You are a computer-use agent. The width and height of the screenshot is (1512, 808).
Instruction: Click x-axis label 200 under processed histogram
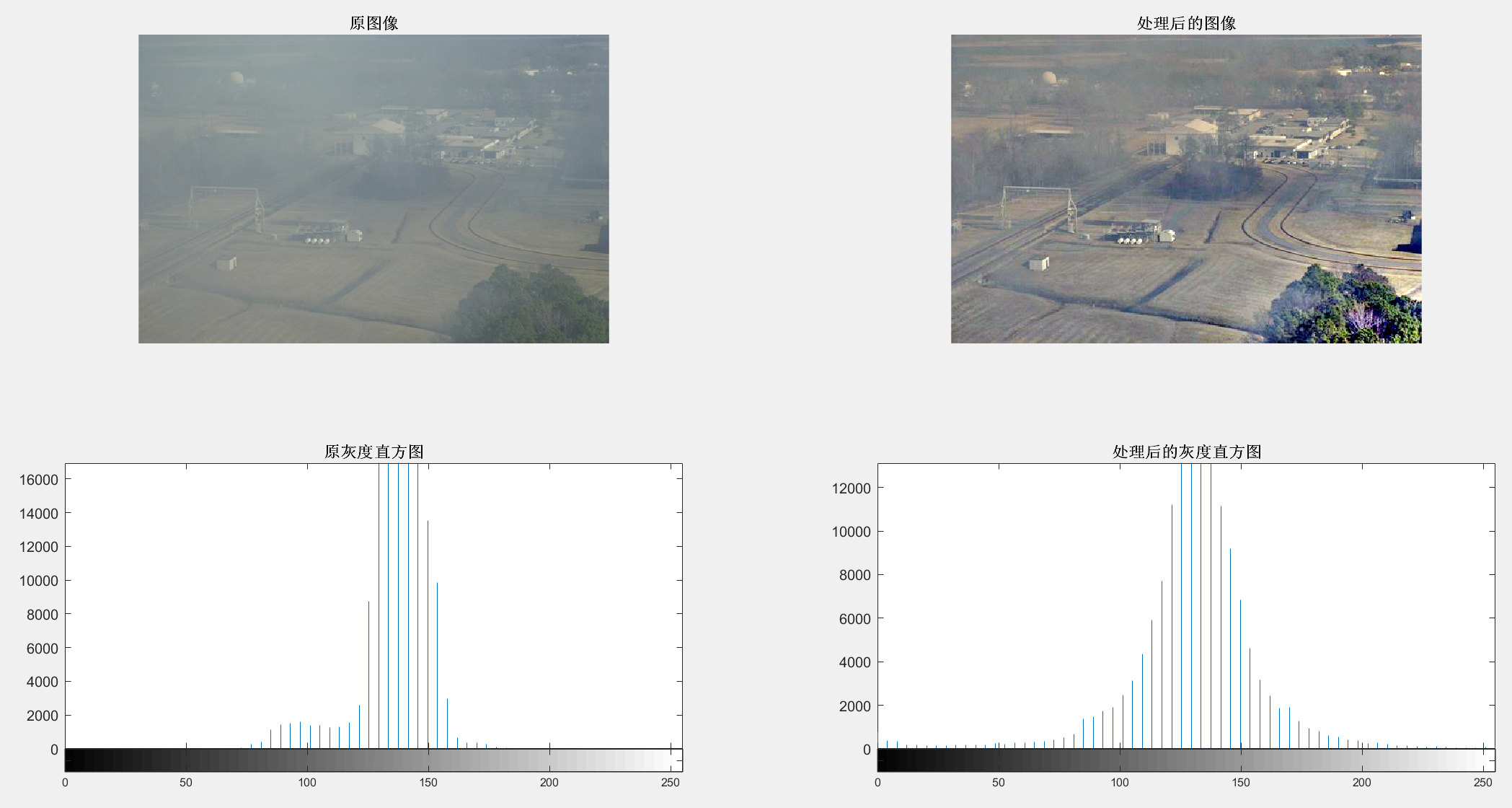pyautogui.click(x=1362, y=783)
